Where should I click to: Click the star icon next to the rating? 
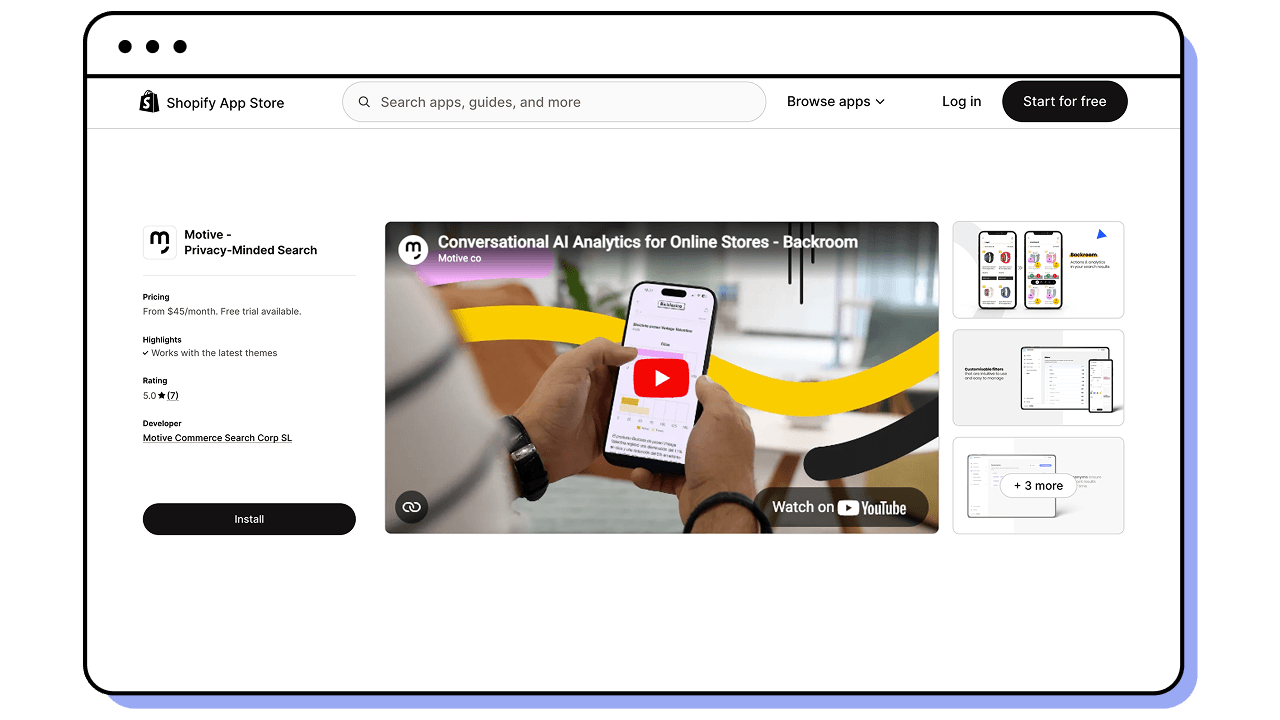coord(160,395)
